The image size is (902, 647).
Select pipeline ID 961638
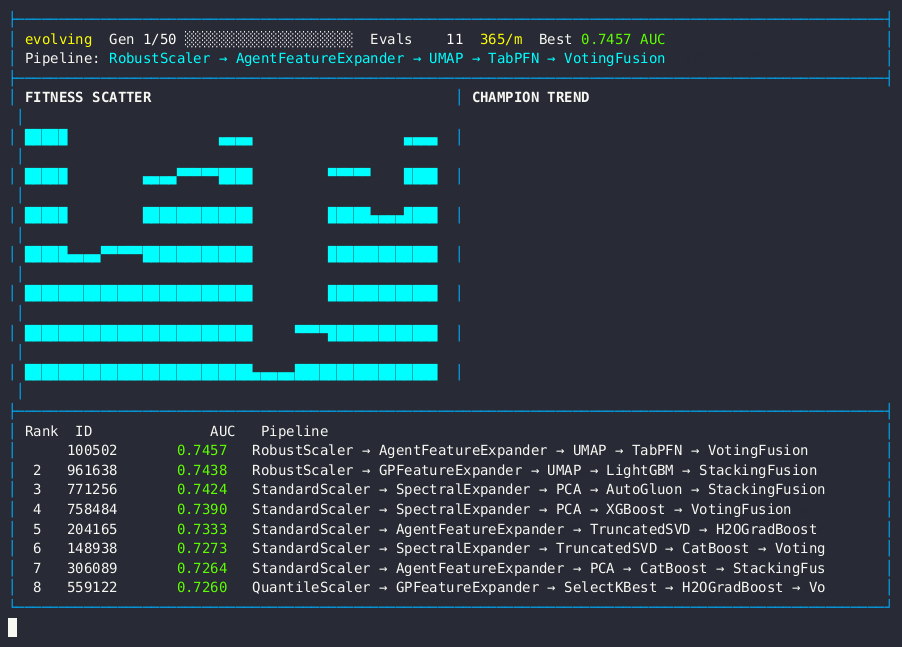92,470
